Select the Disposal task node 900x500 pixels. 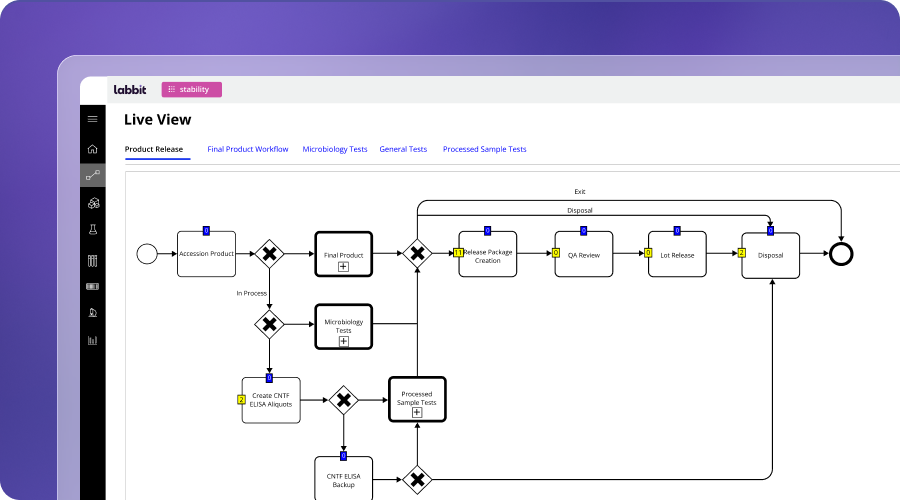(x=770, y=255)
